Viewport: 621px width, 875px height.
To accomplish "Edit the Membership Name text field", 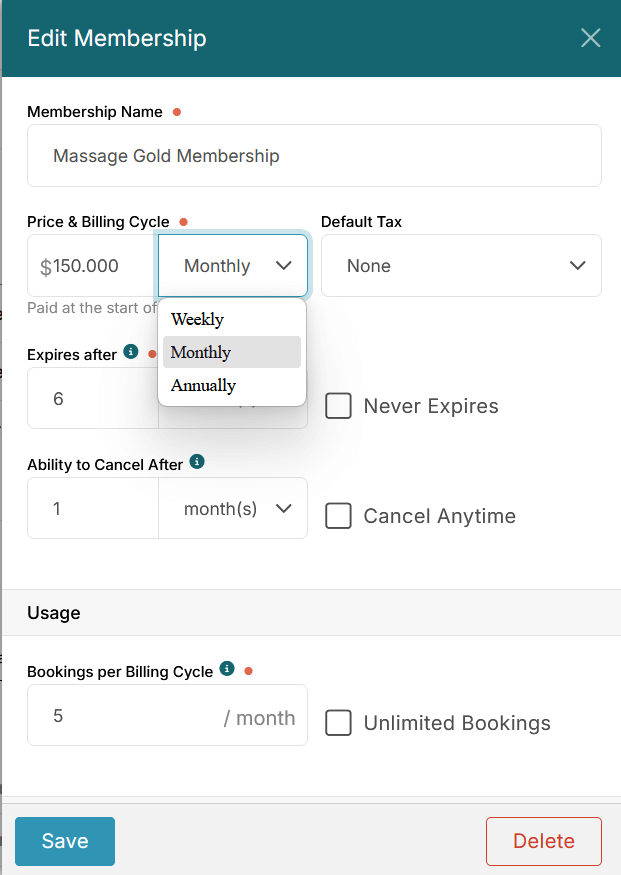I will pos(314,156).
